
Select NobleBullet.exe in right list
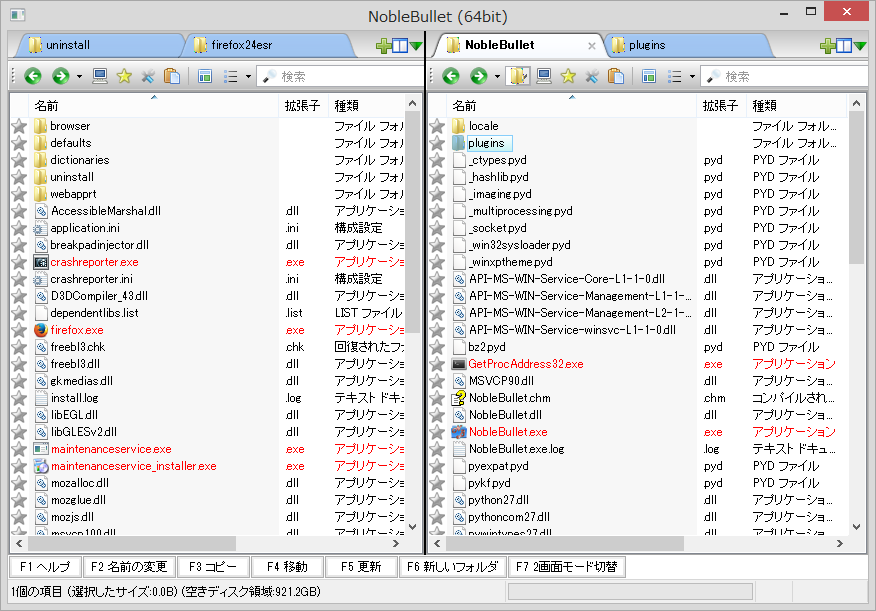pyautogui.click(x=508, y=432)
